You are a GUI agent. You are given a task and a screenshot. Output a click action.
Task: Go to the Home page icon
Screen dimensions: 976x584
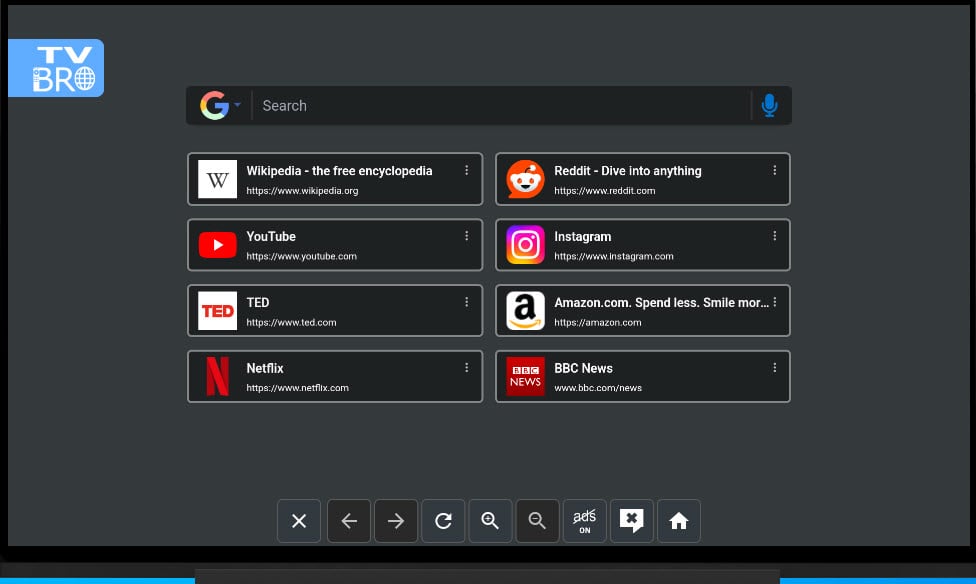tap(679, 521)
